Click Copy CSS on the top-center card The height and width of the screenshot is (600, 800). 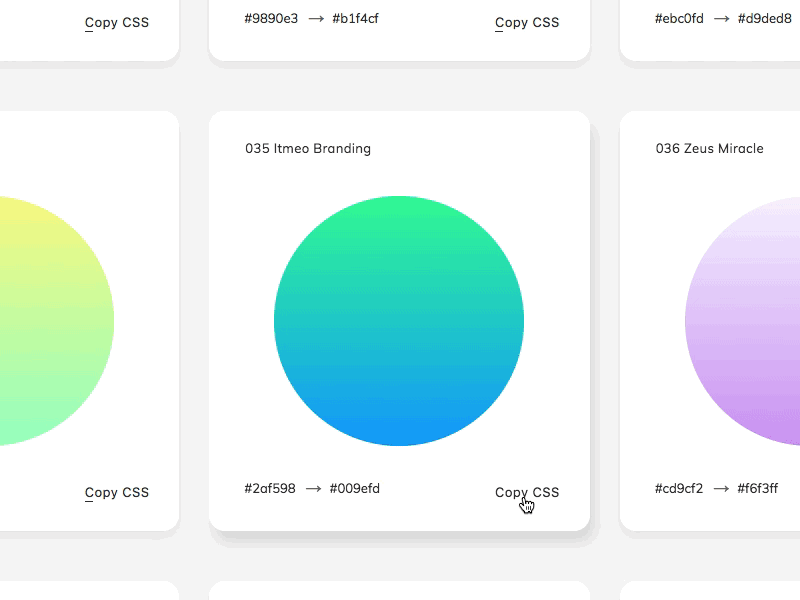(527, 22)
